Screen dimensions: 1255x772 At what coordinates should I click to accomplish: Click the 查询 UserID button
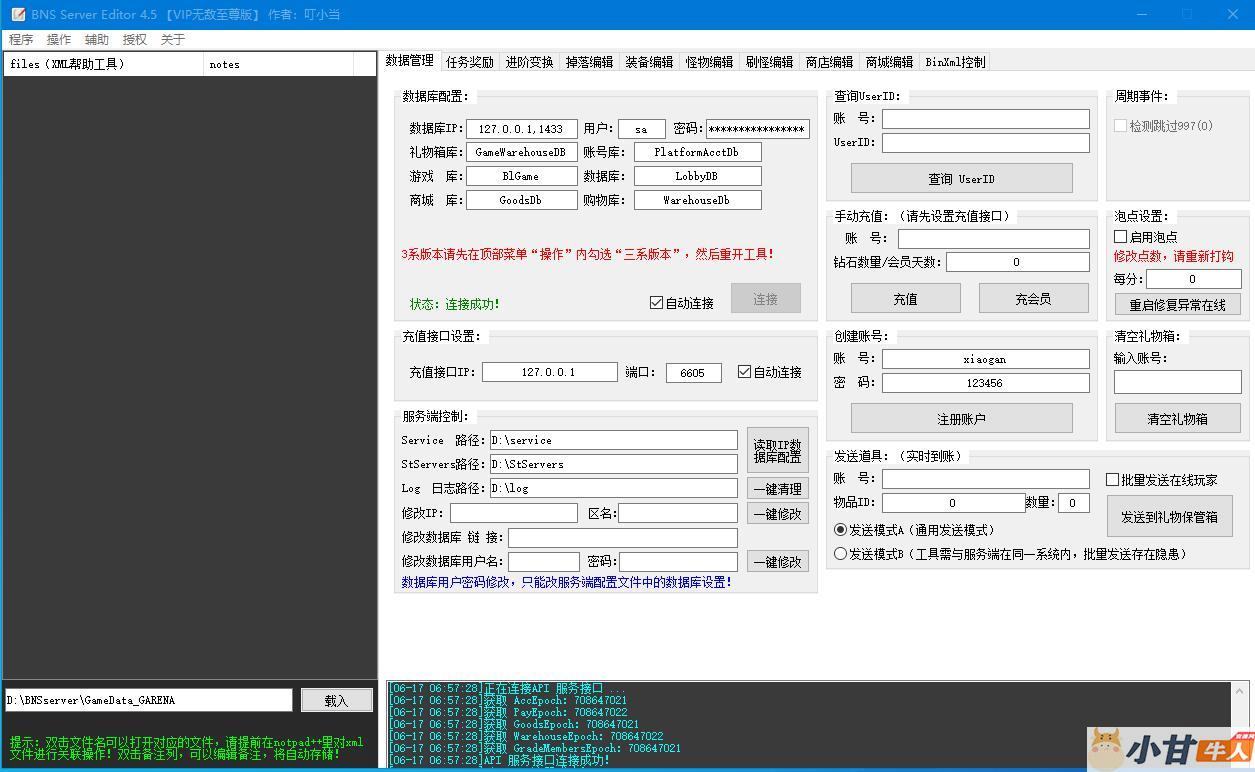point(961,179)
